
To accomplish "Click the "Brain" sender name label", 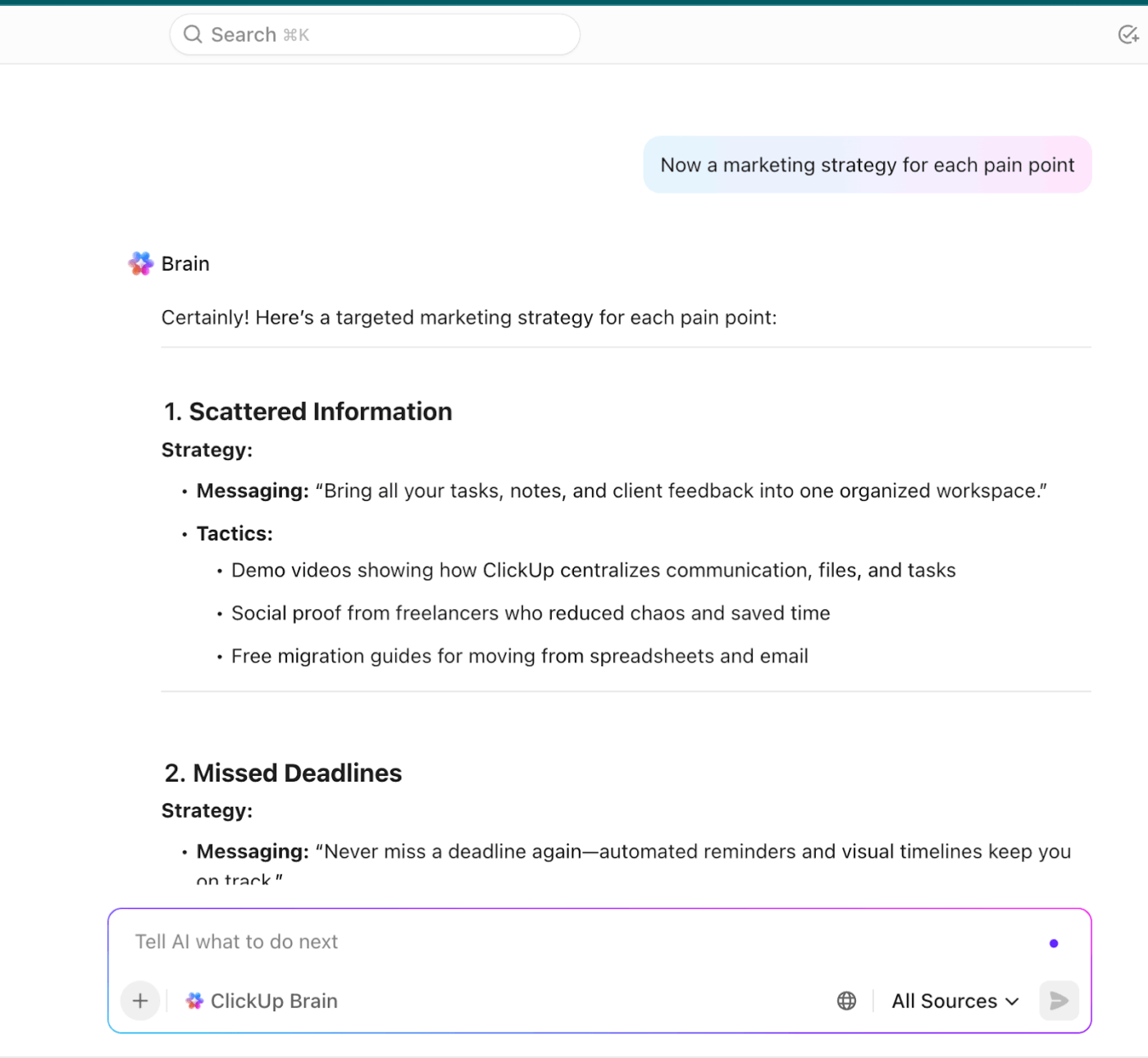I will click(x=185, y=263).
